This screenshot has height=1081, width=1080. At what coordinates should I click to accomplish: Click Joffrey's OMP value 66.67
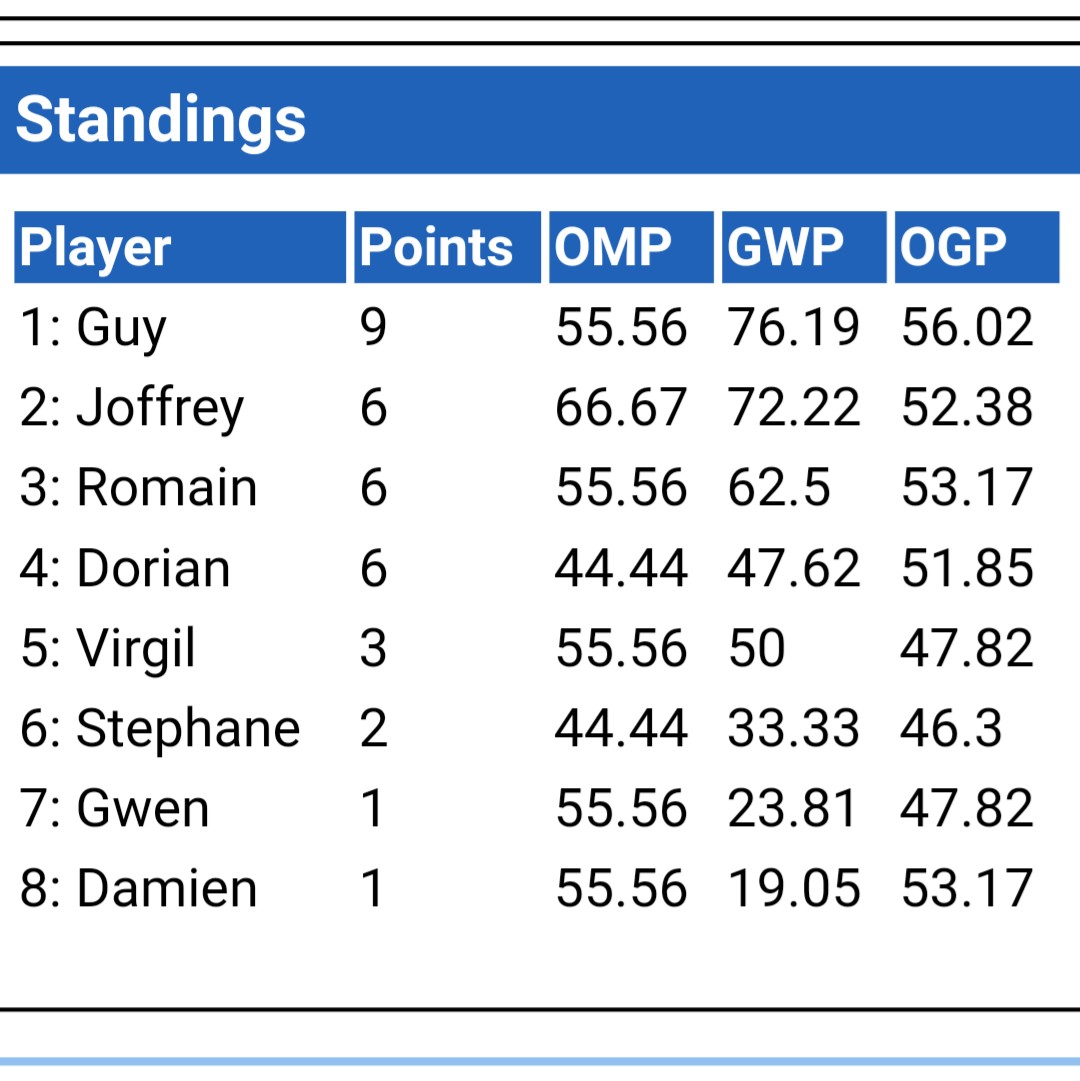pyautogui.click(x=621, y=408)
